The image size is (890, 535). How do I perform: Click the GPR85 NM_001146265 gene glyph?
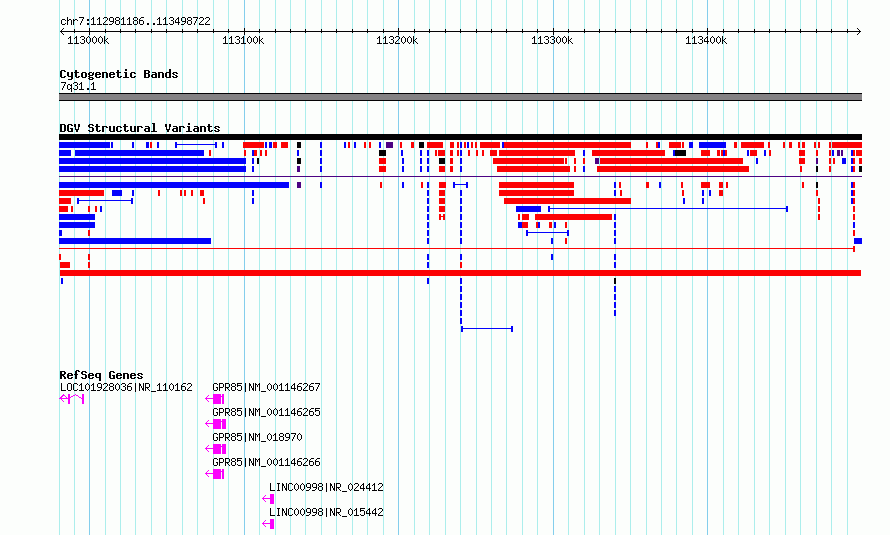click(x=216, y=424)
